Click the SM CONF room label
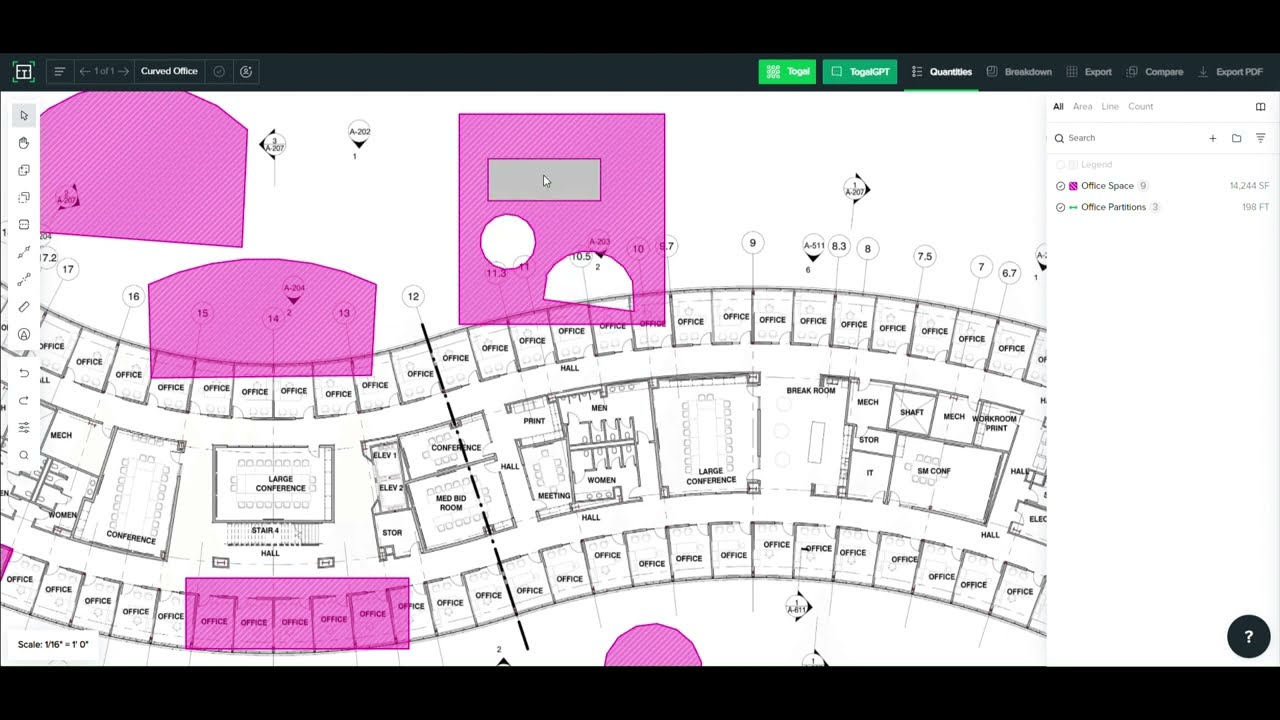This screenshot has width=1280, height=720. (934, 471)
